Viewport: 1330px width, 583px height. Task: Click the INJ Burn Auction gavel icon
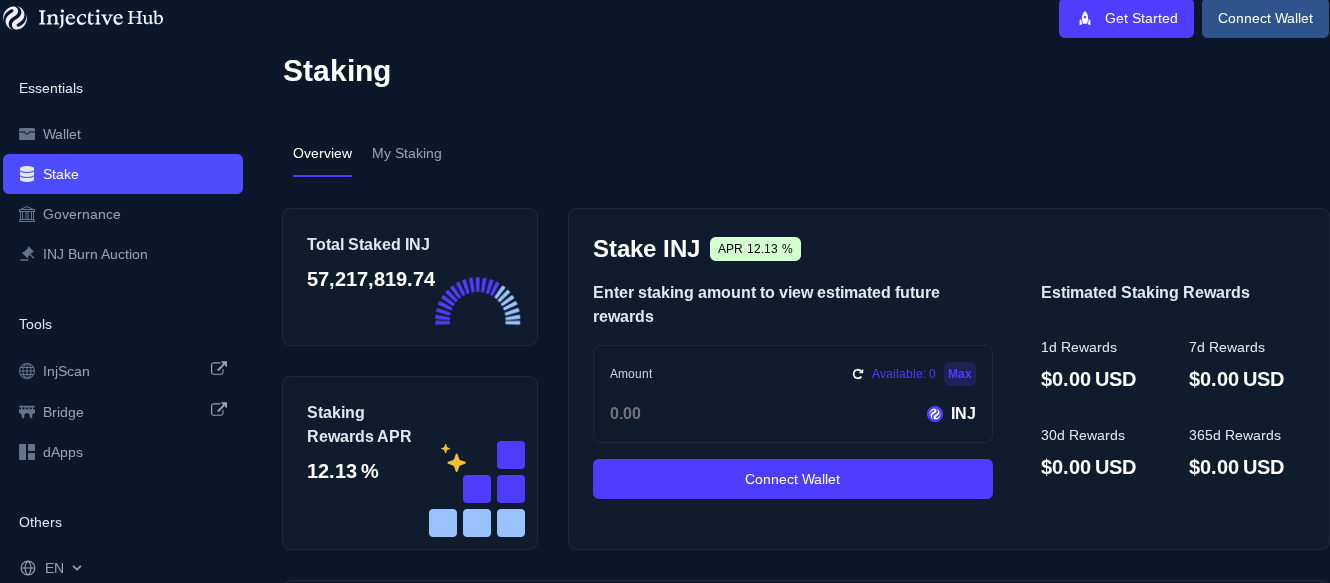point(27,254)
